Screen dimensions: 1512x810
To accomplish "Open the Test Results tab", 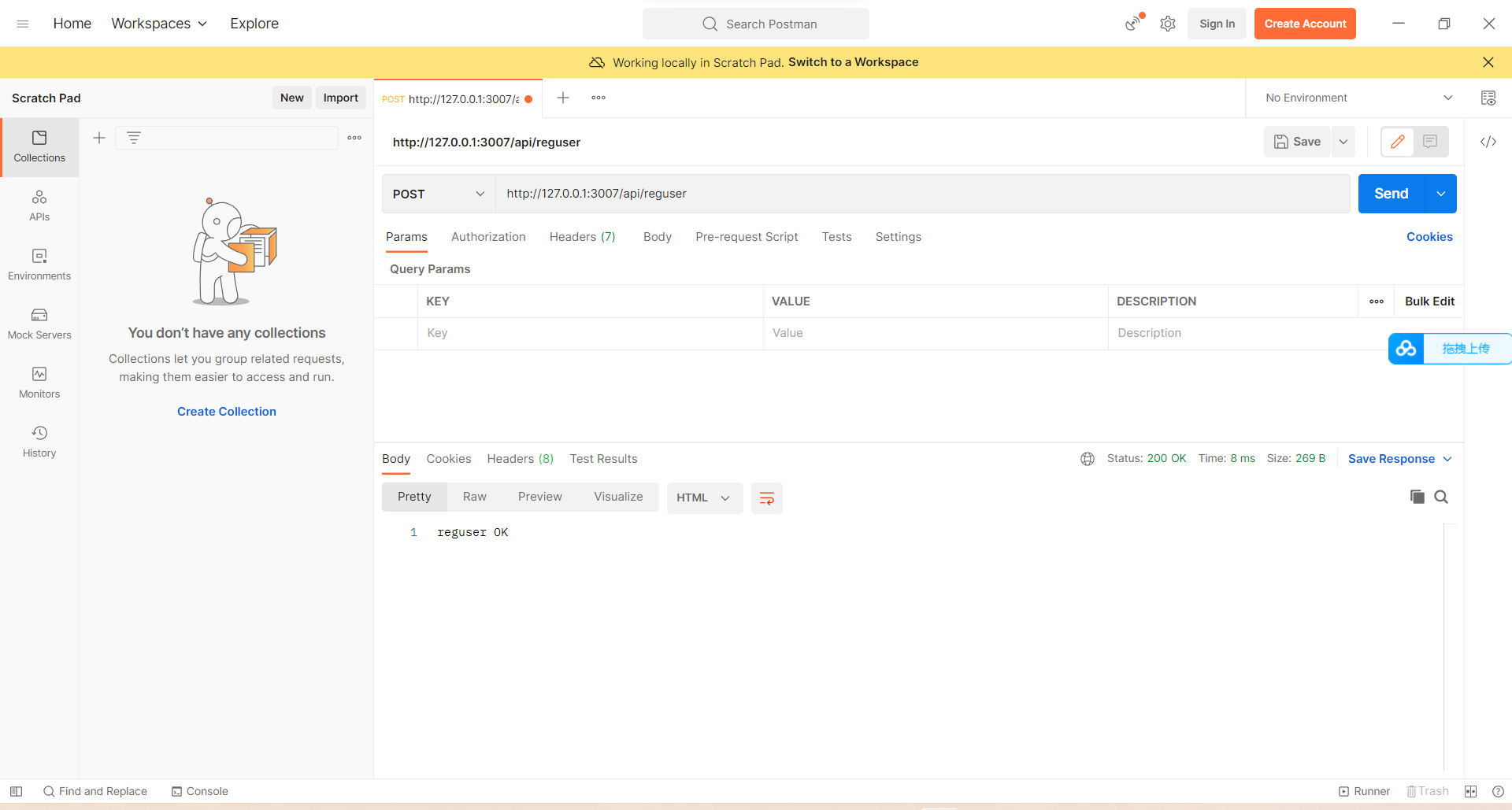I will tap(604, 459).
